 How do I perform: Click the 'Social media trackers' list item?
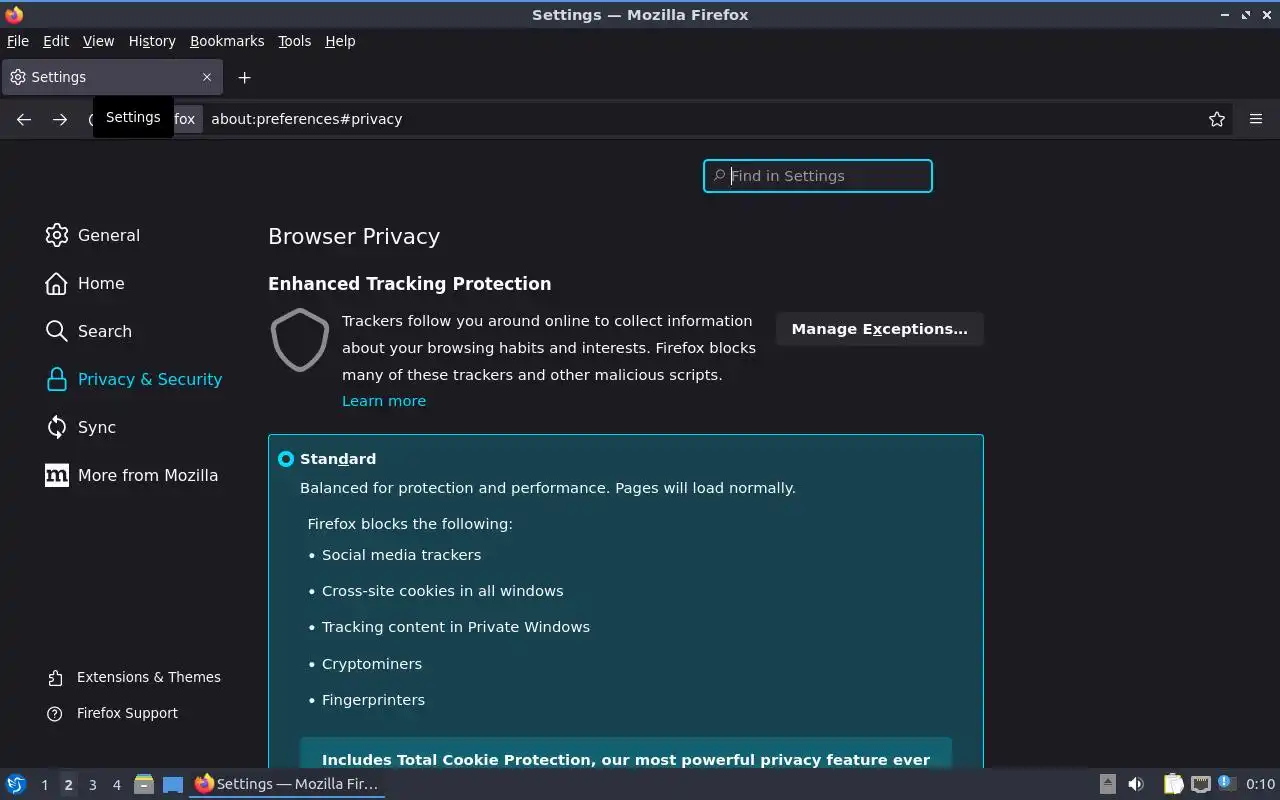click(x=401, y=555)
